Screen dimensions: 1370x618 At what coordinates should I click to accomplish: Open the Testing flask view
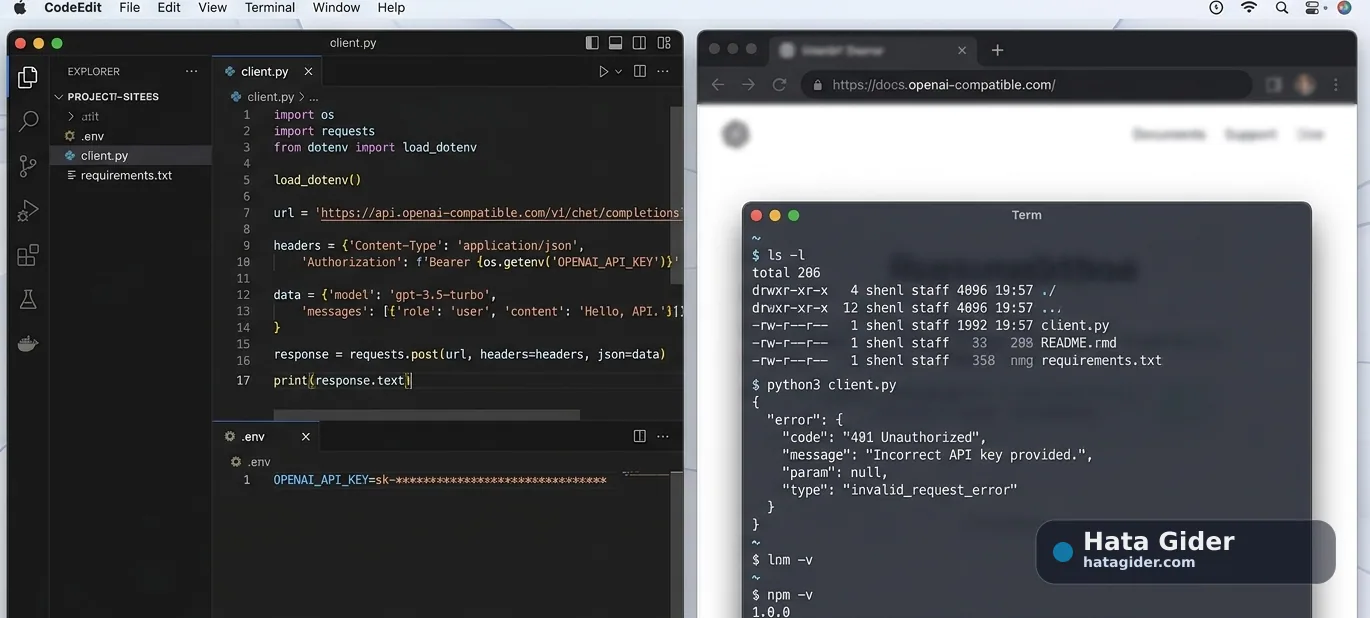coord(28,299)
